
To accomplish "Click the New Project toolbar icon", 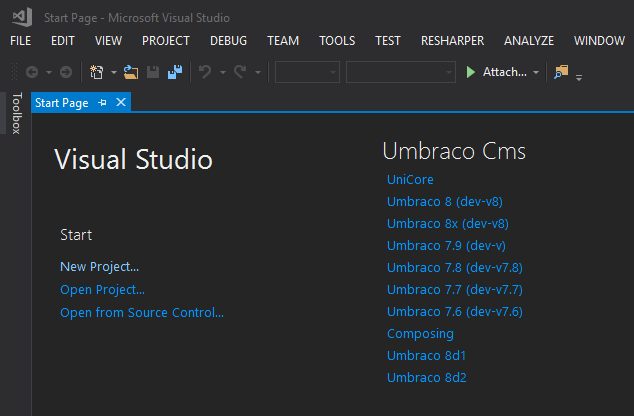I will click(96, 72).
